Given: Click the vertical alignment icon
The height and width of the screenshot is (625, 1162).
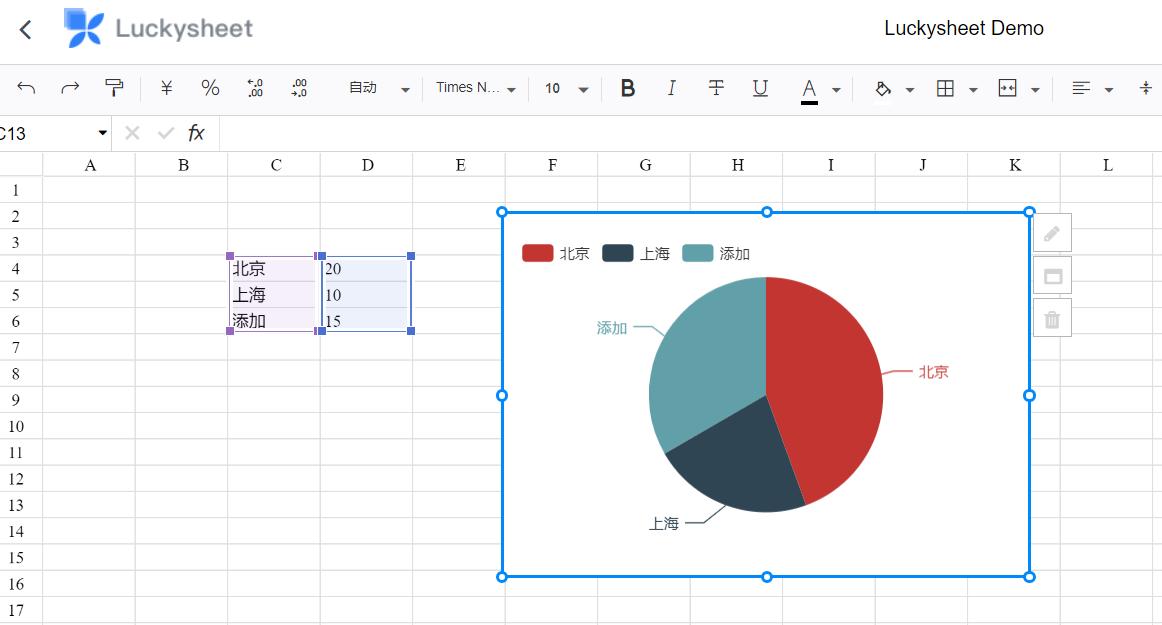Looking at the screenshot, I should 1146,89.
